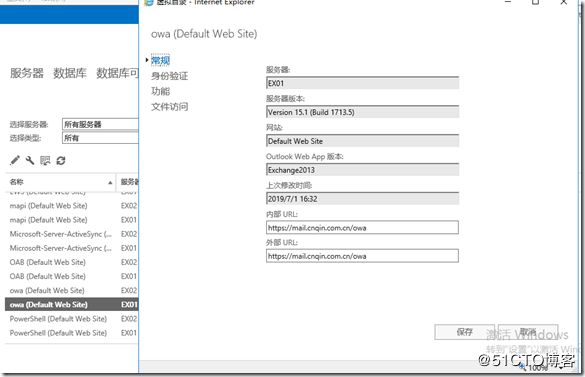Select PowerShell (Default Web Site) EX01 row
The width and height of the screenshot is (585, 377).
pos(72,333)
